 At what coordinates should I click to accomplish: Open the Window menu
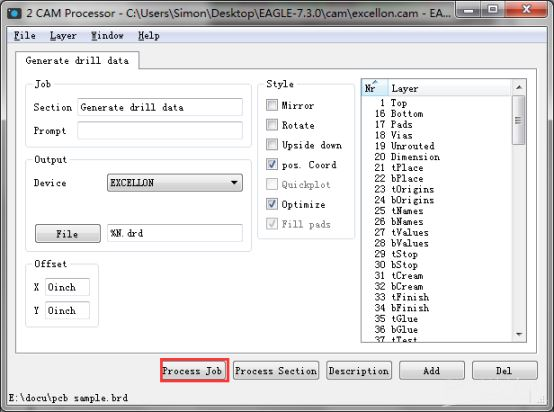pyautogui.click(x=107, y=36)
